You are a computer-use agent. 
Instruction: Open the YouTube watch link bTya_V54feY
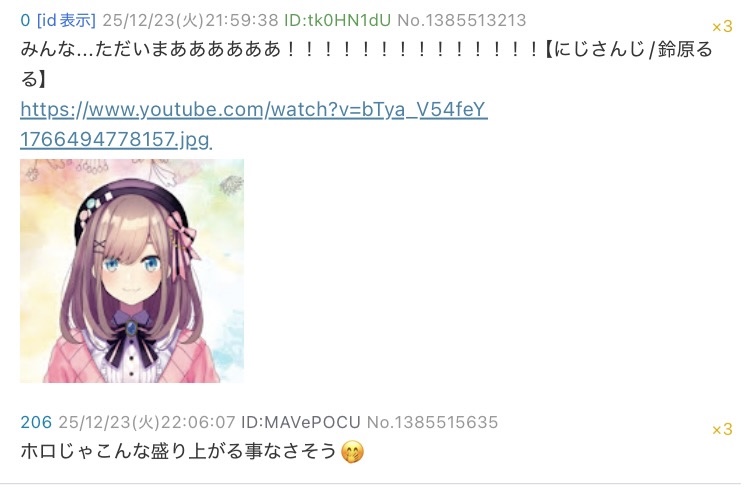(254, 110)
